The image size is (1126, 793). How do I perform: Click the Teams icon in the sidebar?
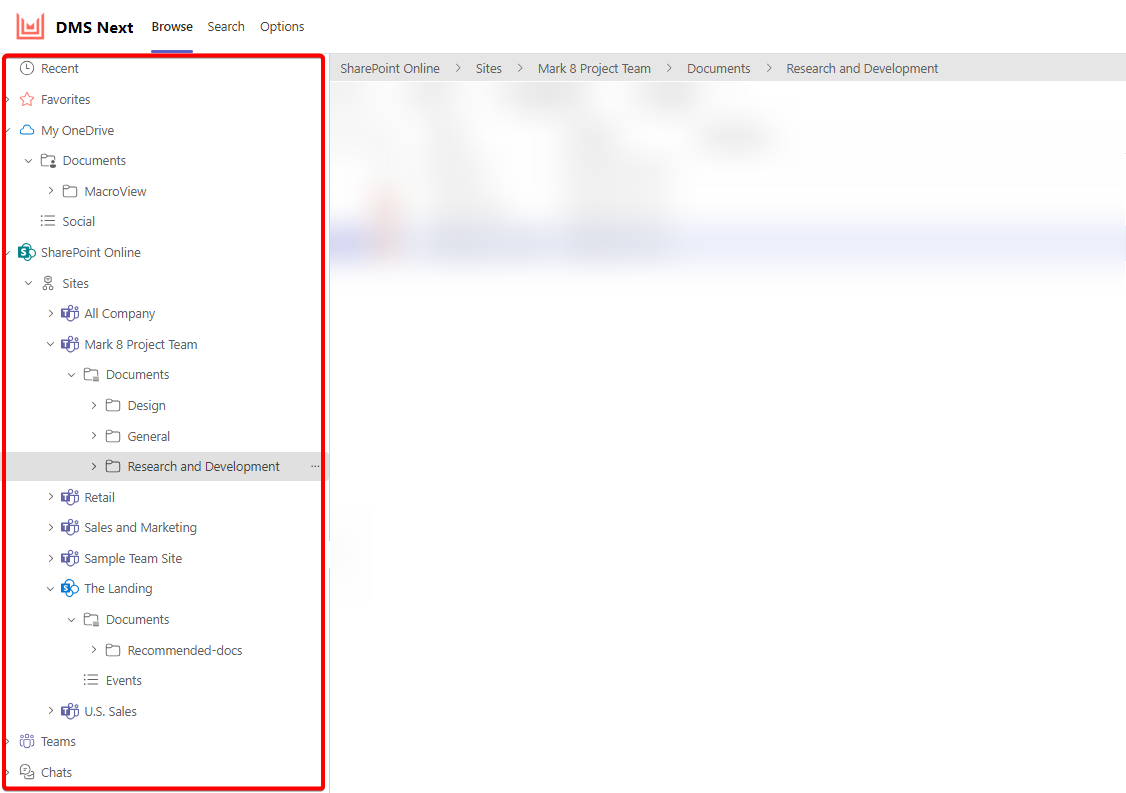(x=25, y=741)
